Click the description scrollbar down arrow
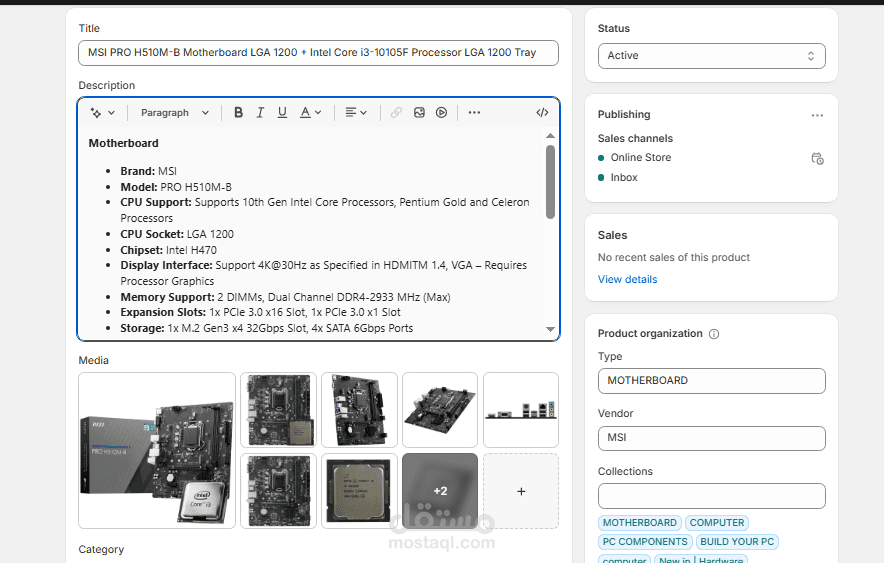The image size is (884, 563). [550, 329]
